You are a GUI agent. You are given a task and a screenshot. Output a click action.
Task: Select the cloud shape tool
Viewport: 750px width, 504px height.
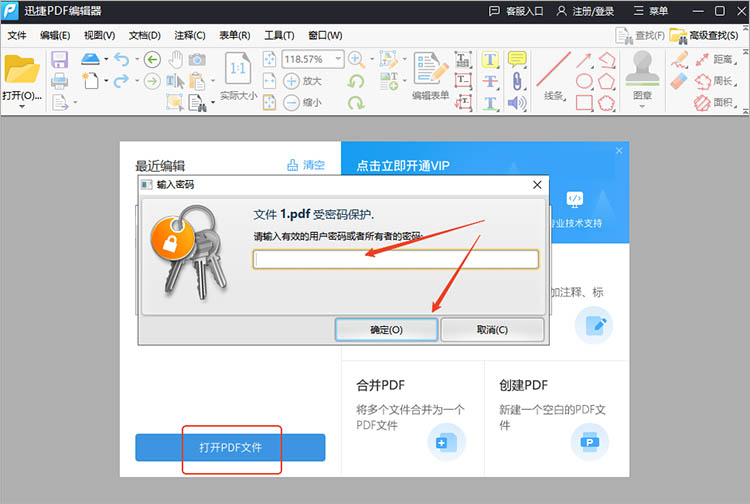[607, 103]
